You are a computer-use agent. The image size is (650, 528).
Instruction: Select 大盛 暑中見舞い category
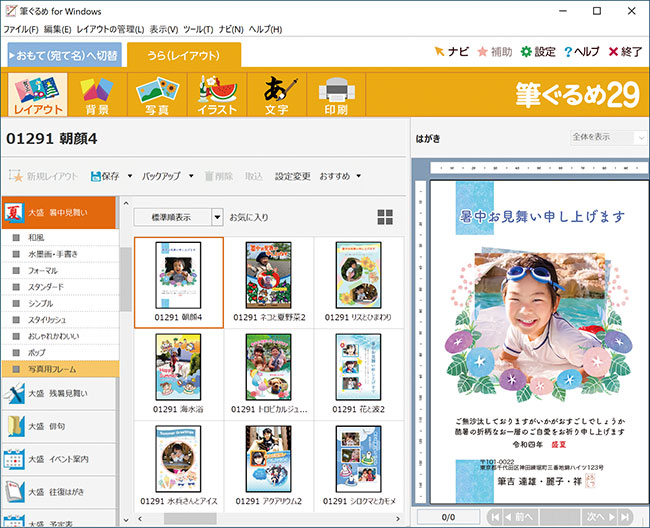pos(59,213)
